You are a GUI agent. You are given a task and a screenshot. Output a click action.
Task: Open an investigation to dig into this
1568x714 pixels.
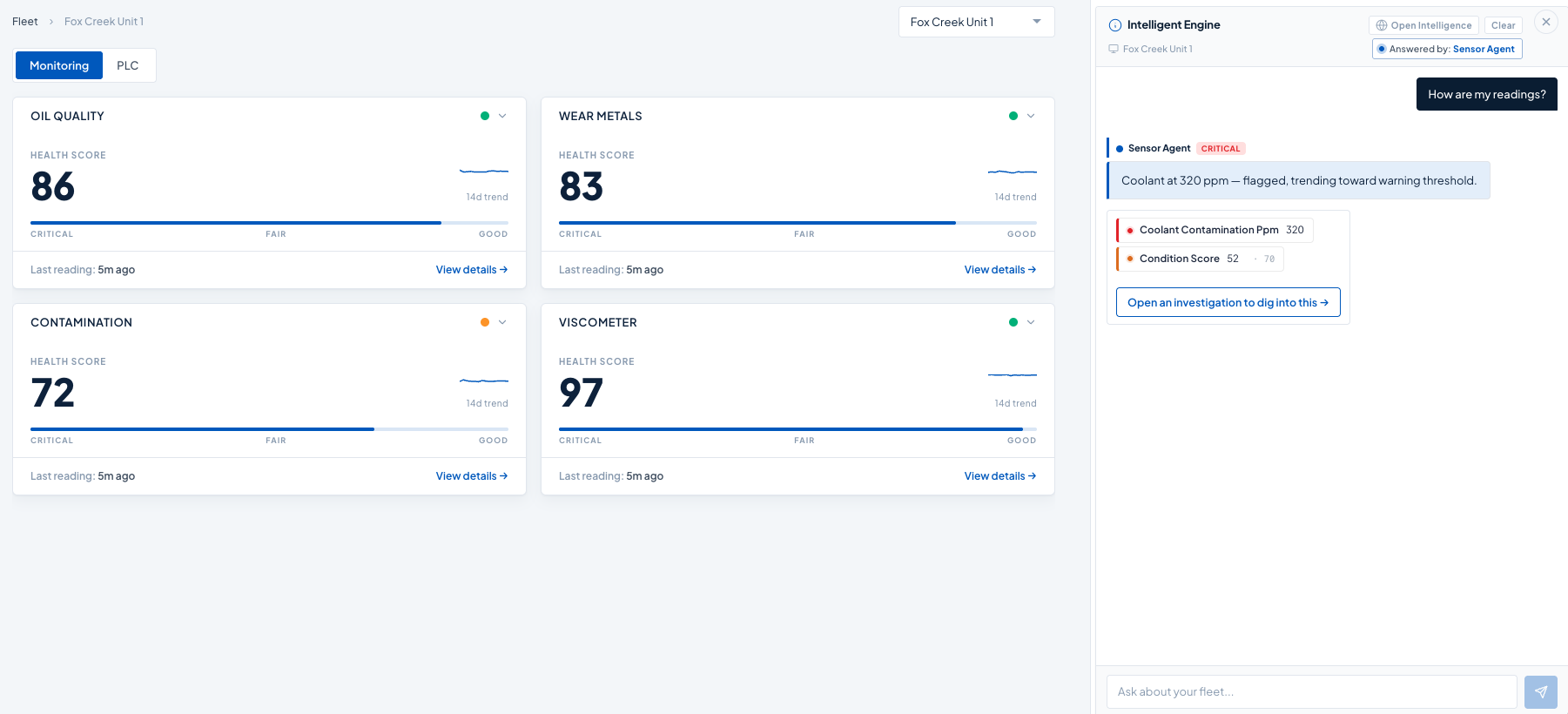[x=1228, y=302]
